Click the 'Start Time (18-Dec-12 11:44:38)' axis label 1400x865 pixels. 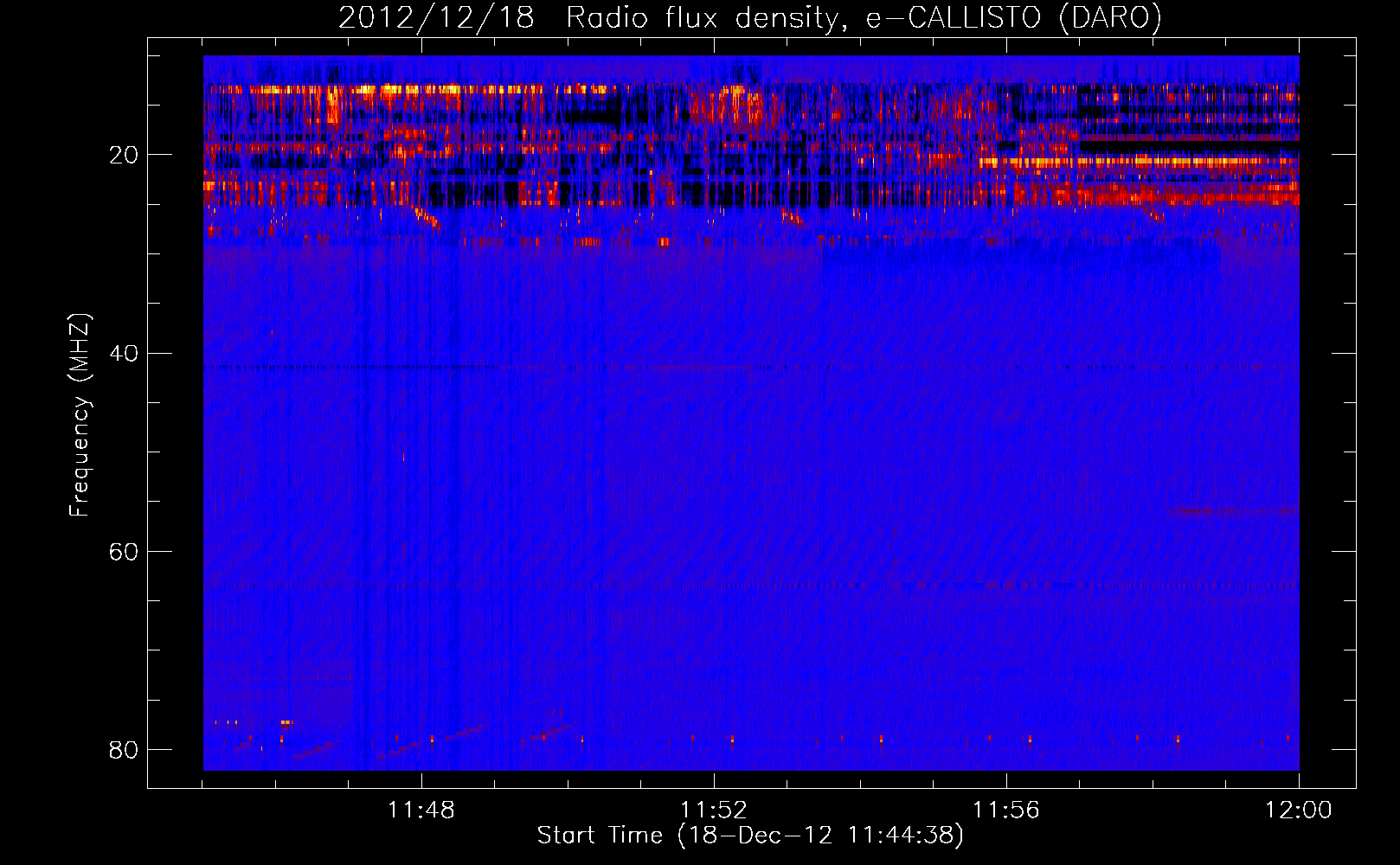[x=750, y=836]
